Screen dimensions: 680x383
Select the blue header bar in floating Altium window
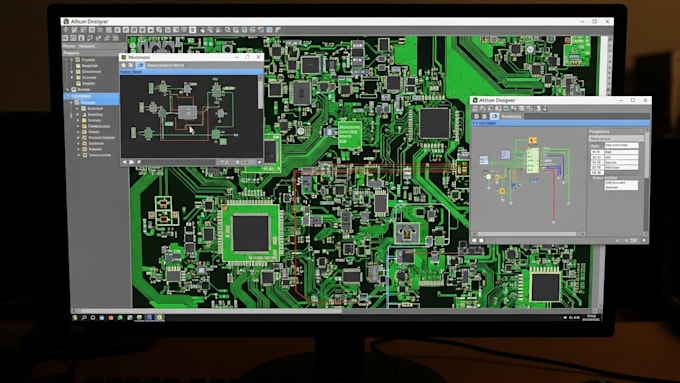pos(561,123)
